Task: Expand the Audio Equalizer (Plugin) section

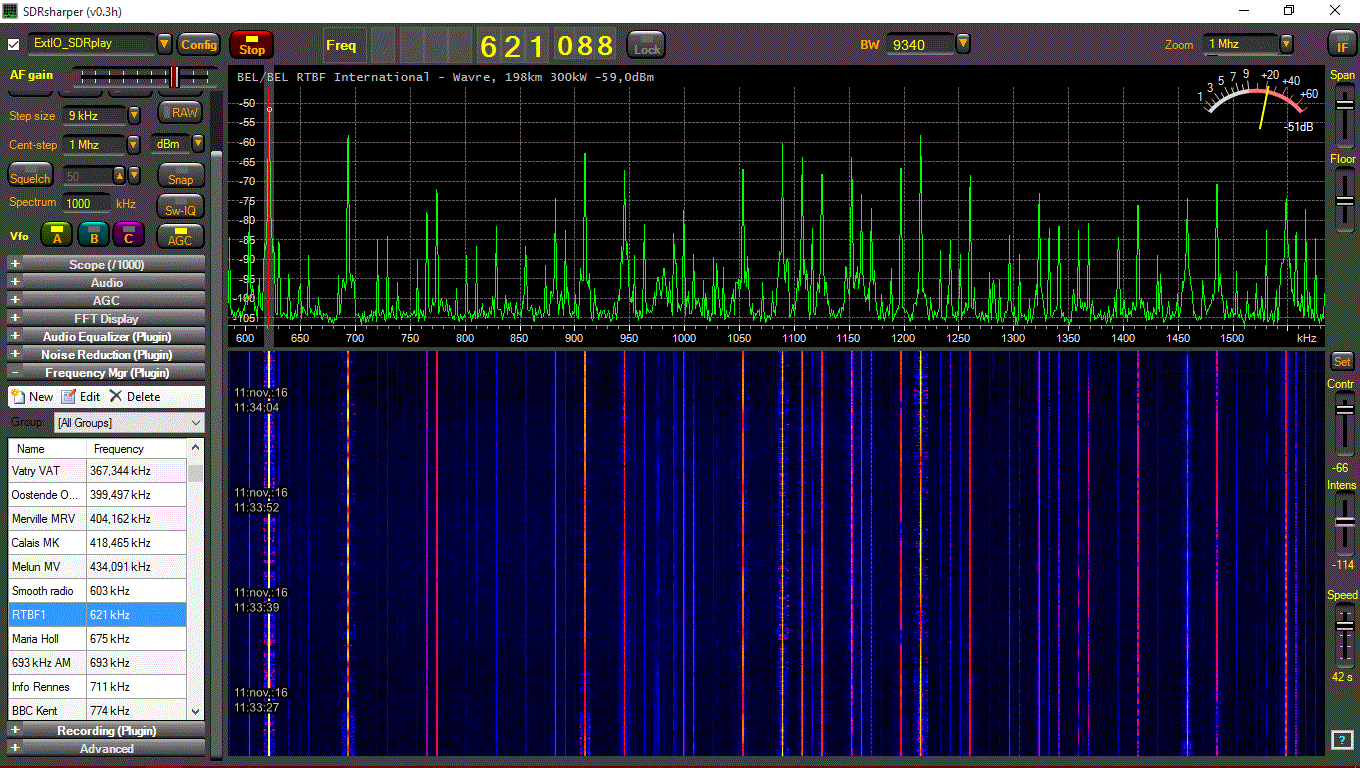Action: 106,336
